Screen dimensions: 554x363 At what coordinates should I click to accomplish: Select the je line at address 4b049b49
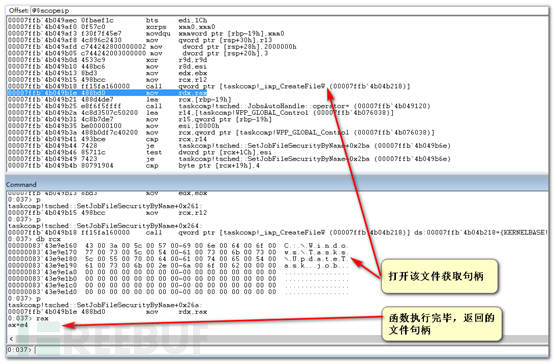229,159
